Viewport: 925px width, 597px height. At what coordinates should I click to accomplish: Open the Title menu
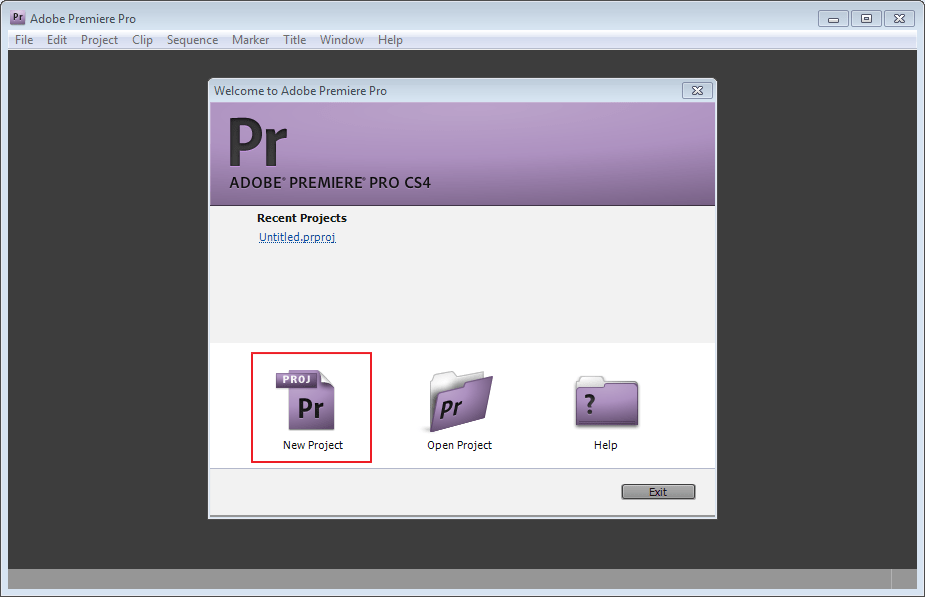pos(294,40)
